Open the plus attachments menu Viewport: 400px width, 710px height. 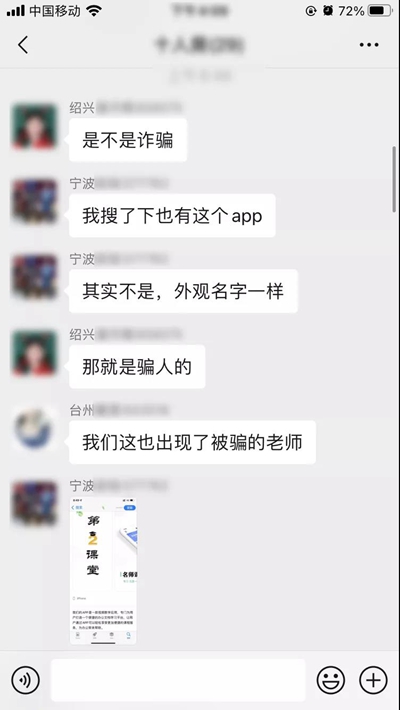[x=373, y=680]
